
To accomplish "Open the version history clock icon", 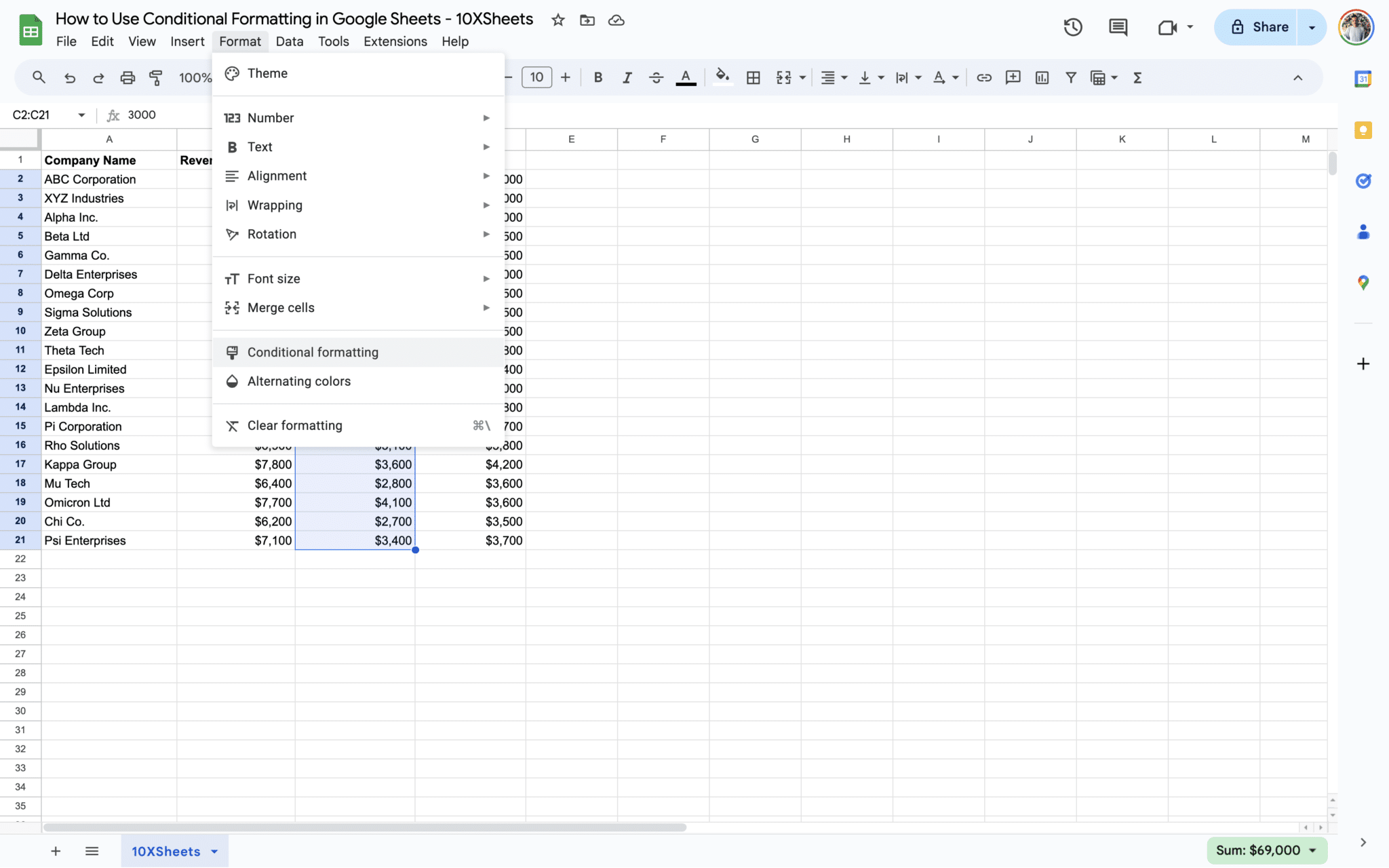I will click(1072, 27).
